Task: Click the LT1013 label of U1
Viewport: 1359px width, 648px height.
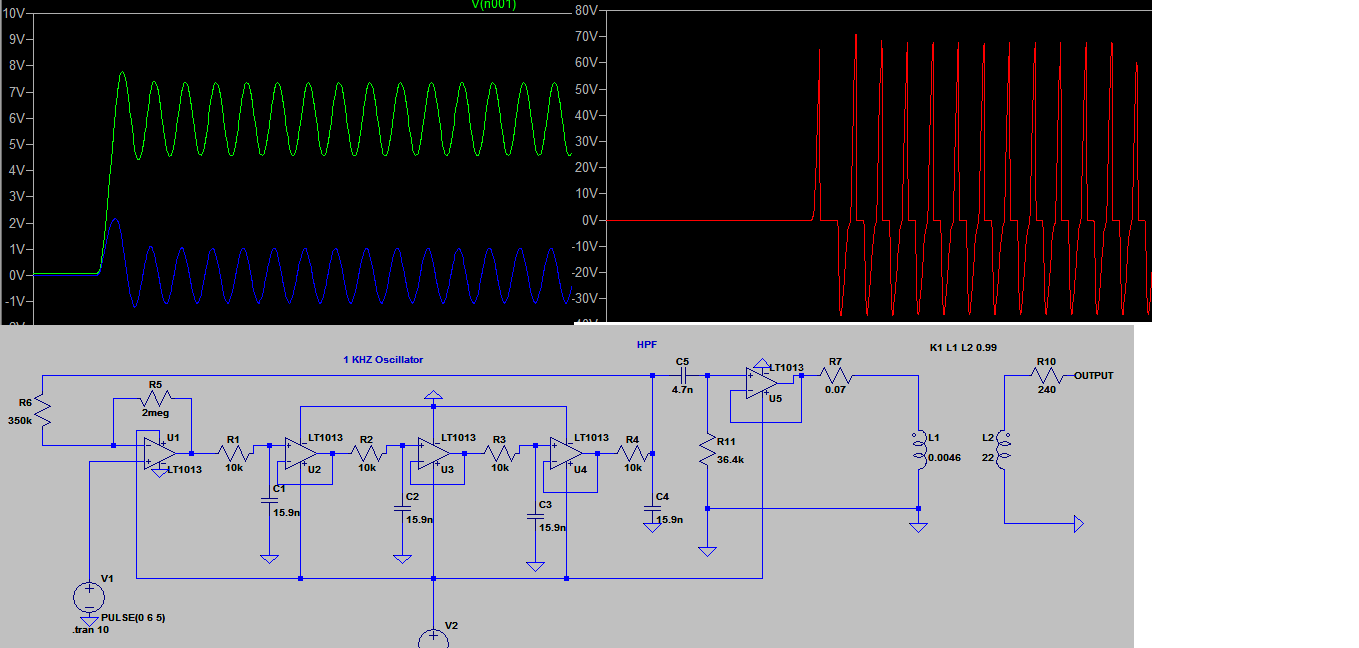Action: coord(184,469)
